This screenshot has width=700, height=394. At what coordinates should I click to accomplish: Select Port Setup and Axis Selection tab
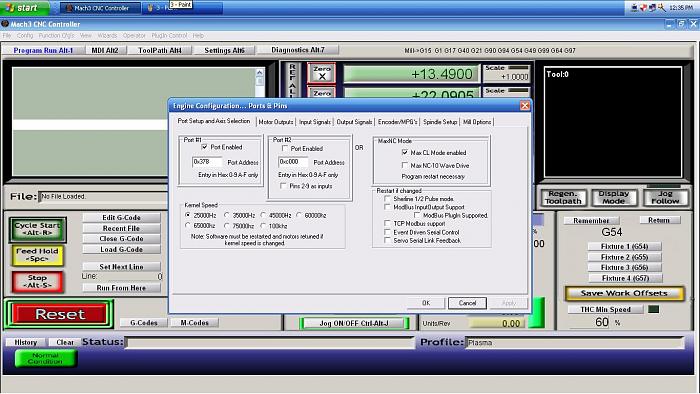click(214, 121)
